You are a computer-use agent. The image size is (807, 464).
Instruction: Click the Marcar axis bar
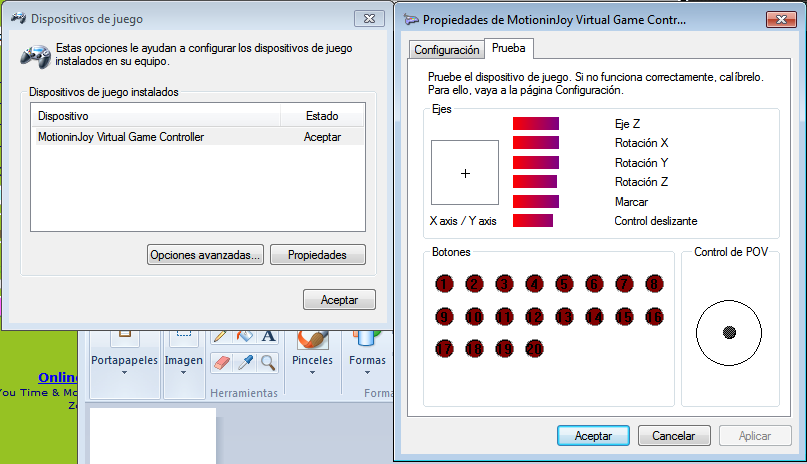[536, 201]
